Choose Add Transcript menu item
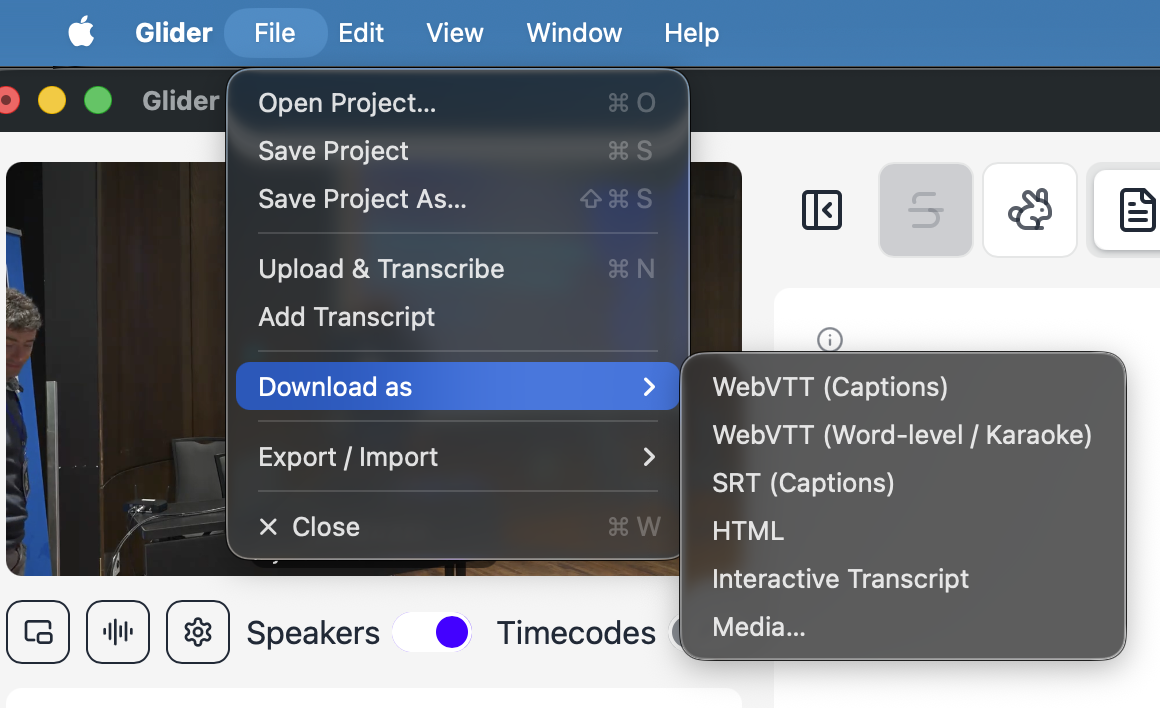Viewport: 1160px width, 708px height. tap(457, 317)
